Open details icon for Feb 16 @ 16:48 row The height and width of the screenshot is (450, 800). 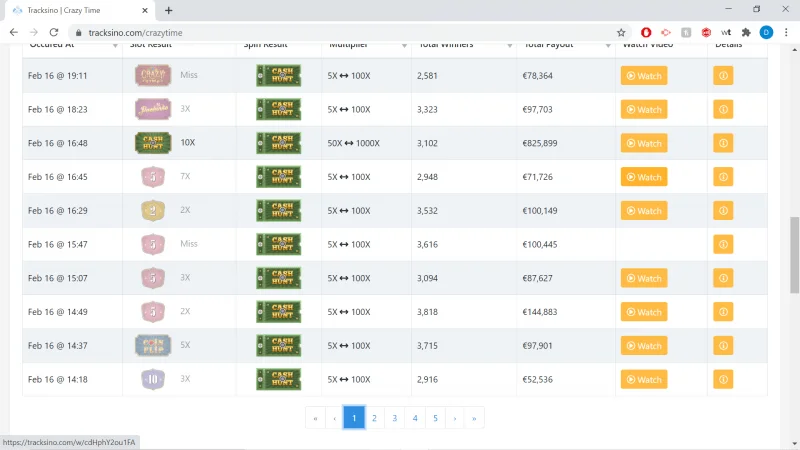(723, 143)
